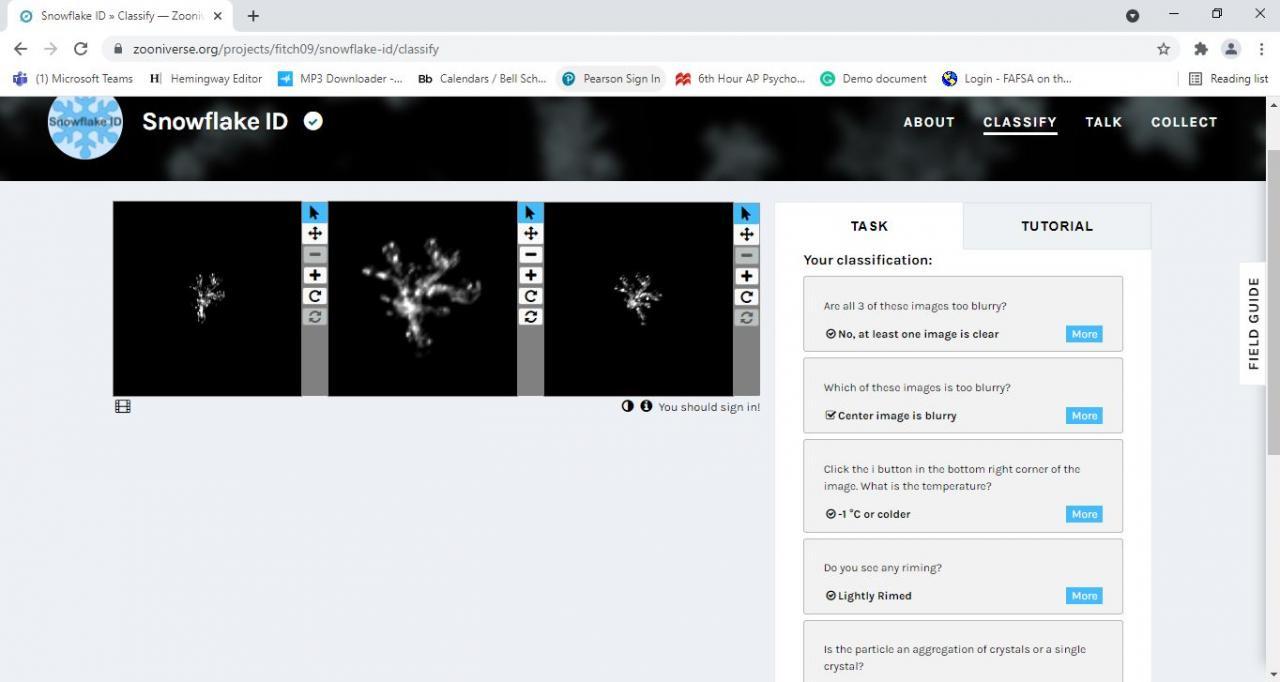Rotate the right snowflake image

[746, 297]
